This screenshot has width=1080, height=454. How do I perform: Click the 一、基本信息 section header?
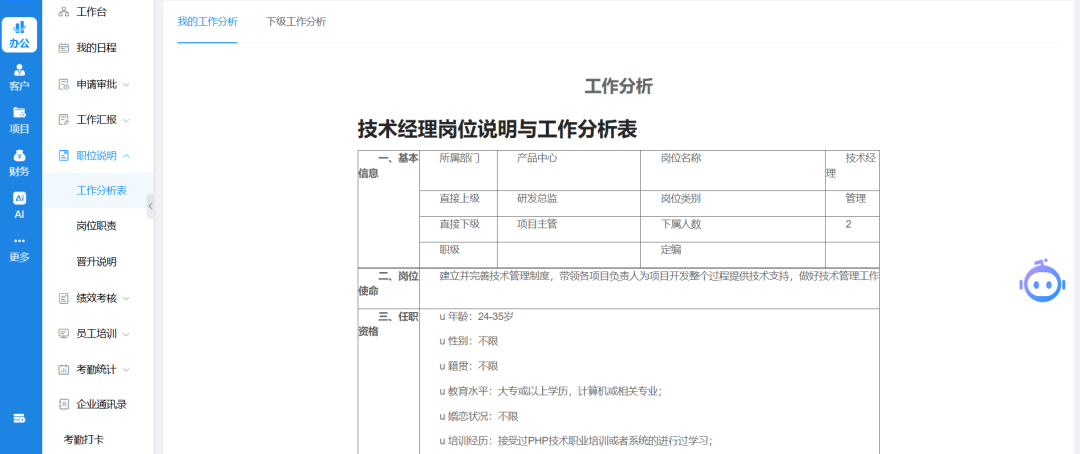point(388,165)
